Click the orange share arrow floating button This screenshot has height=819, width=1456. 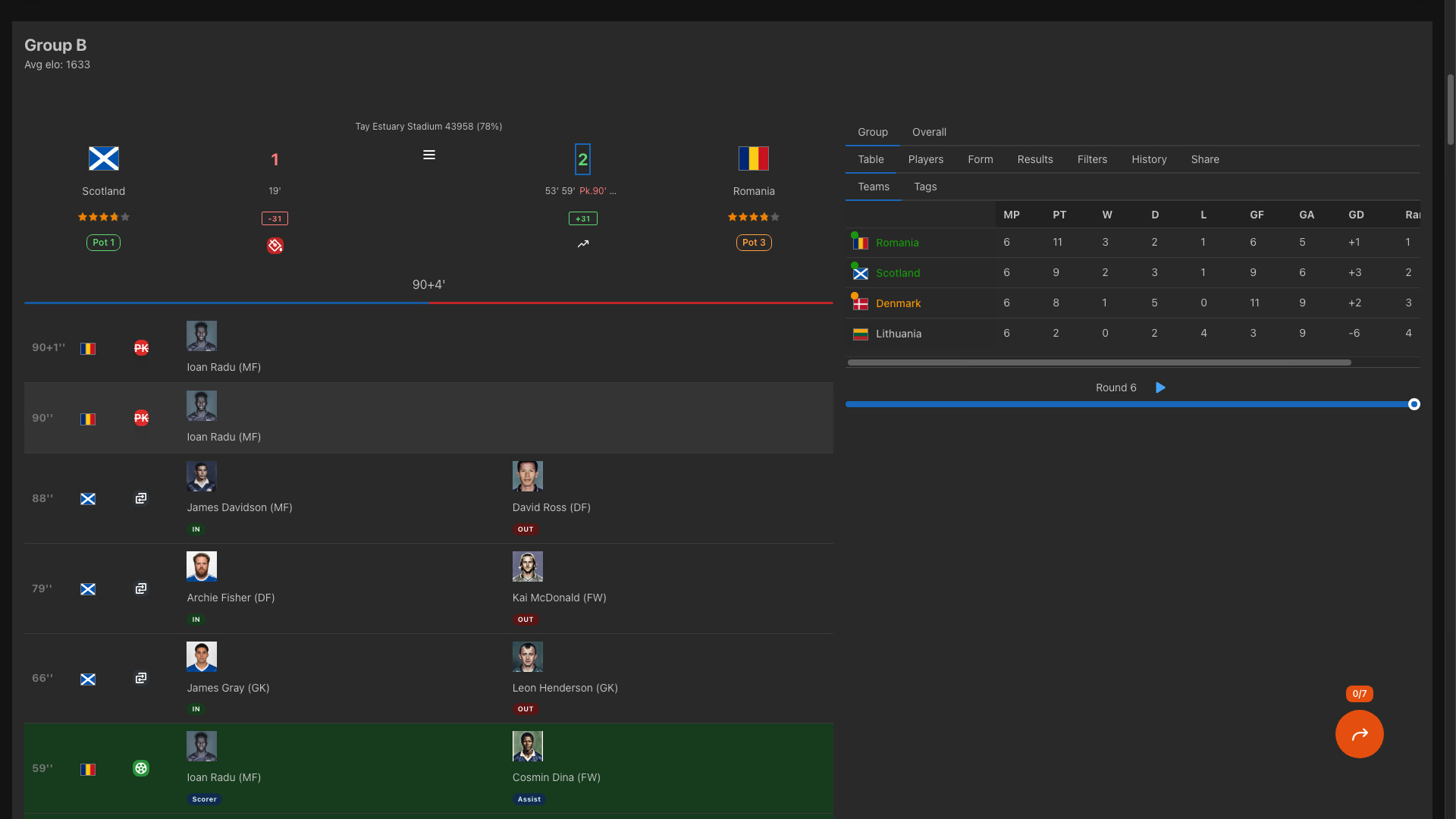click(x=1359, y=733)
